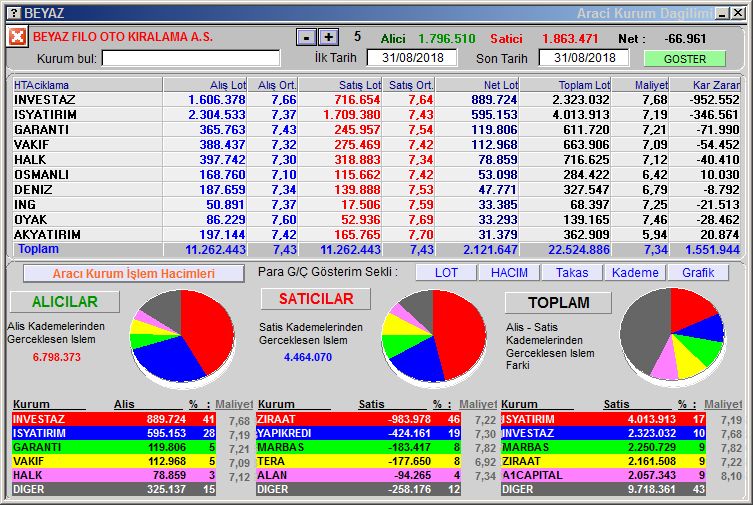The height and width of the screenshot is (505, 753).
Task: Minimize the BEYAZ window
Action: point(722,13)
